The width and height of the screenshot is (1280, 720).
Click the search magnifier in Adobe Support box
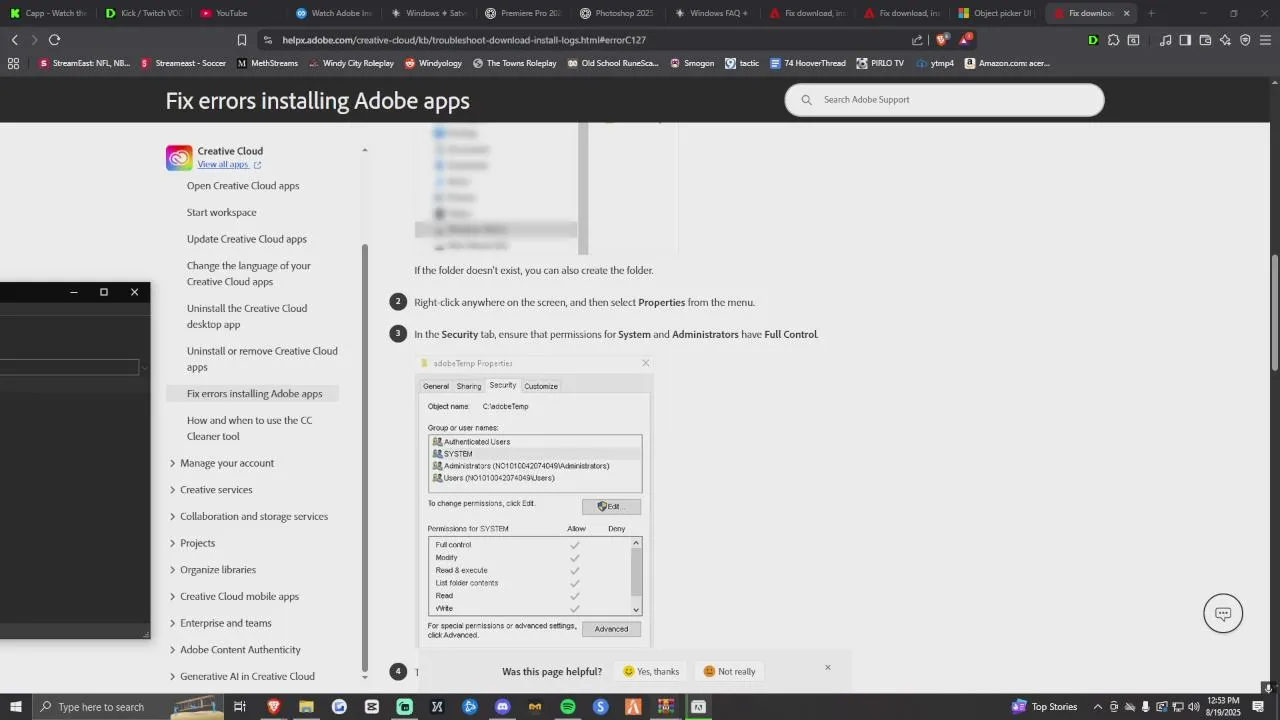[806, 100]
